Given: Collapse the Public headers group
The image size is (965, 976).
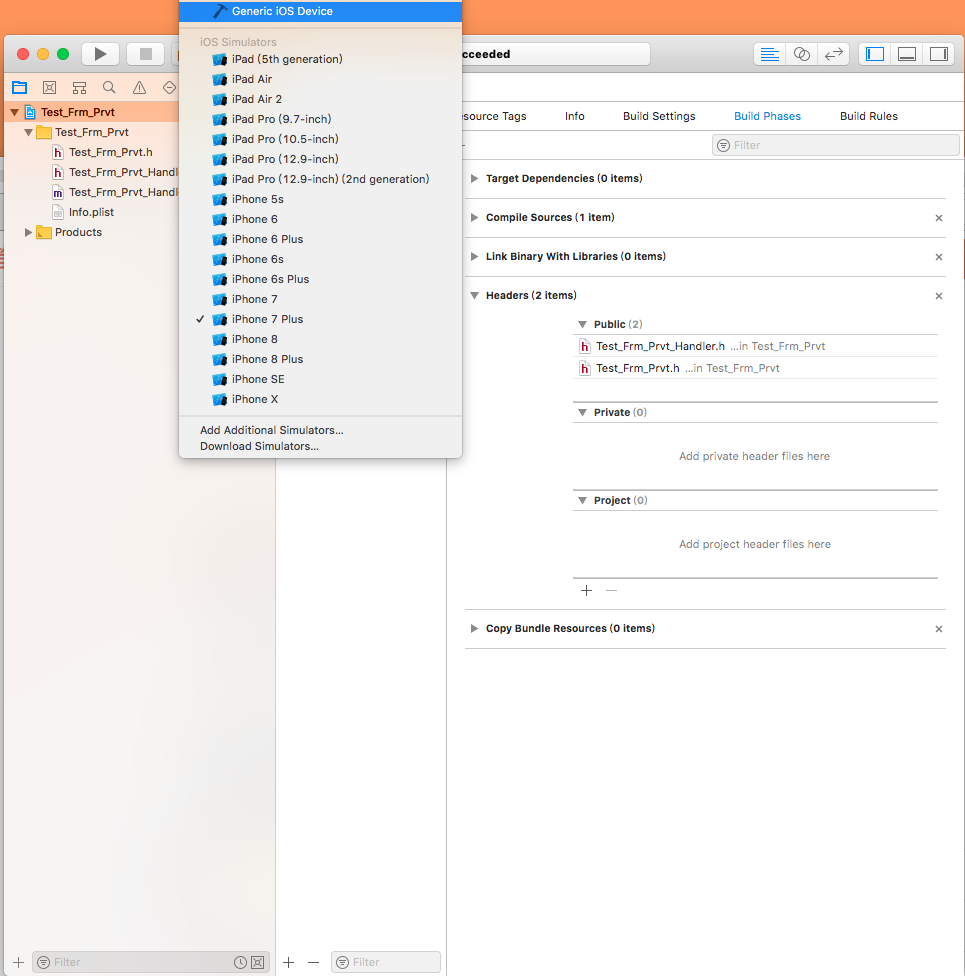Looking at the screenshot, I should click(583, 324).
